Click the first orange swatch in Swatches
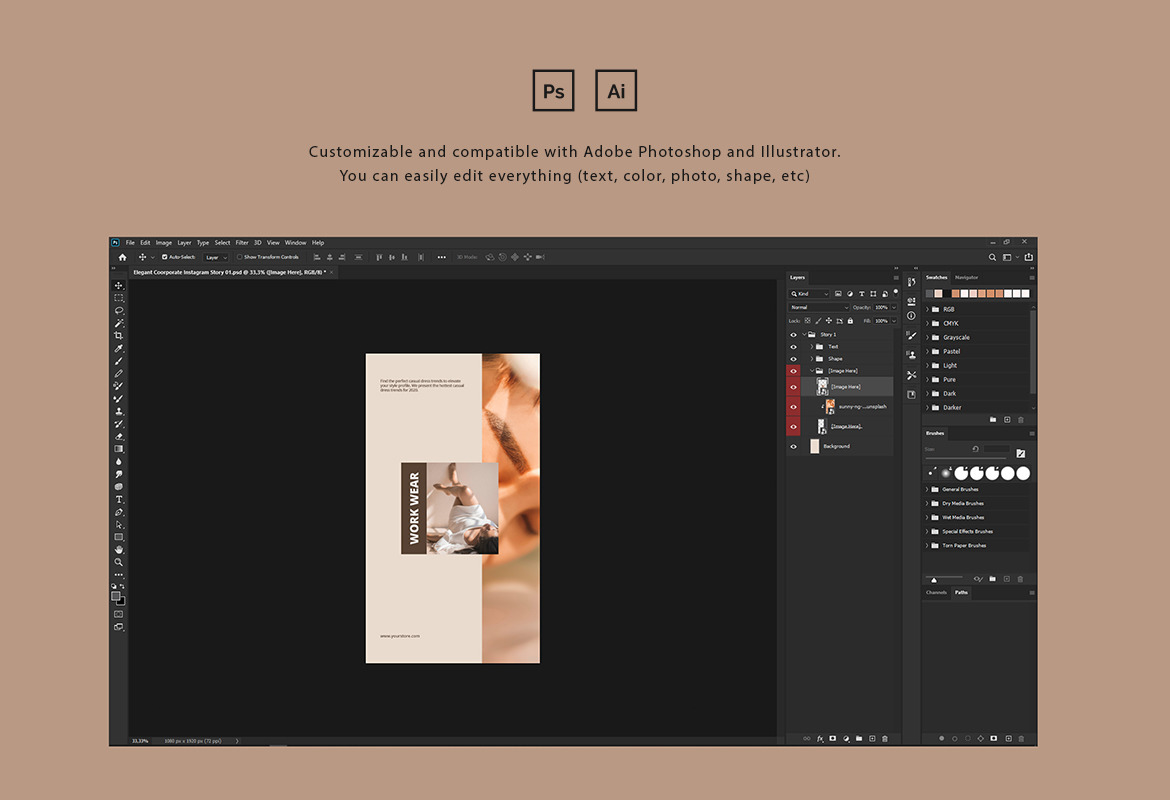Image resolution: width=1170 pixels, height=800 pixels. coord(955,294)
